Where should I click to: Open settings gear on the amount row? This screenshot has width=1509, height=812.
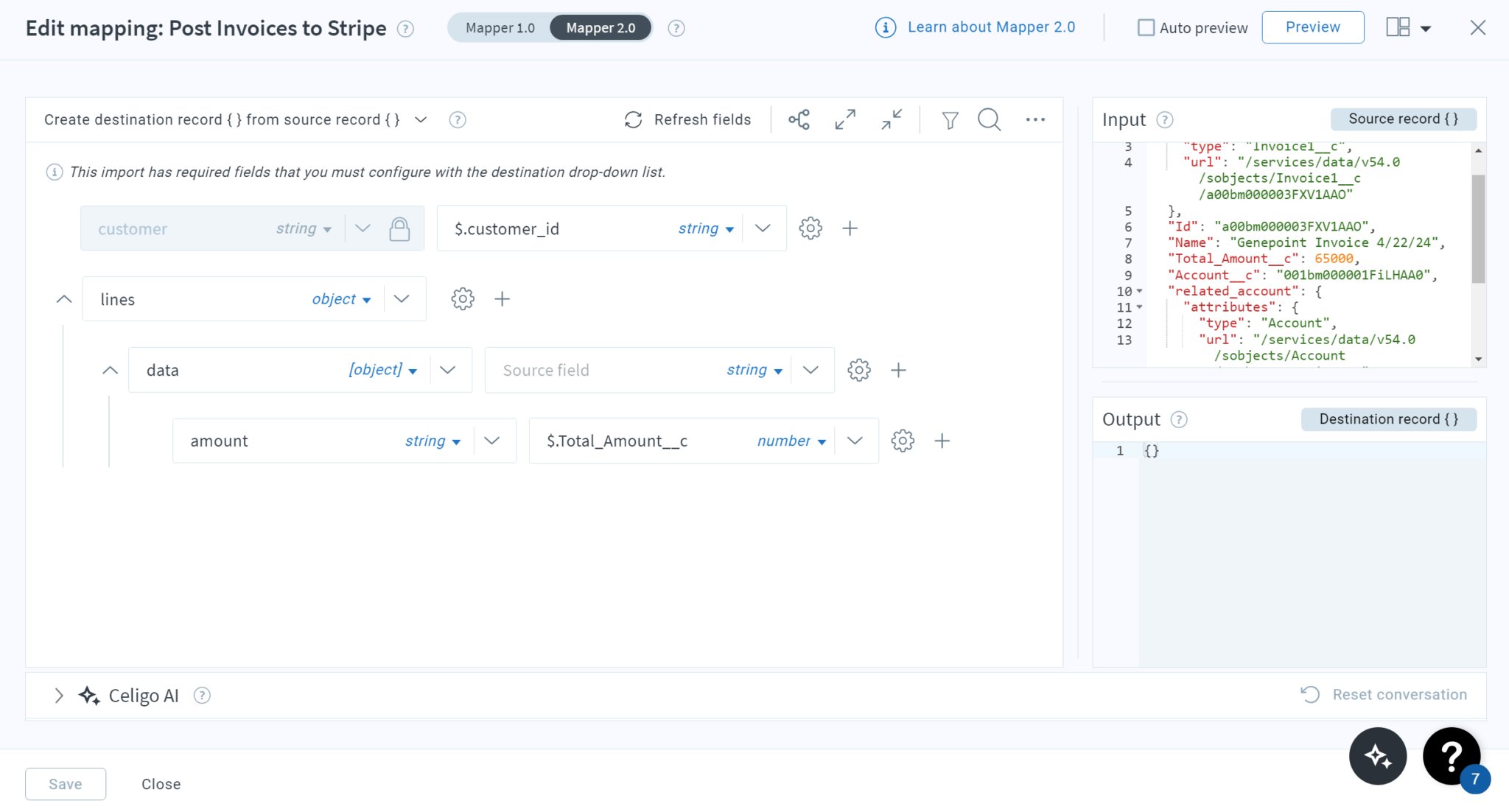click(903, 441)
